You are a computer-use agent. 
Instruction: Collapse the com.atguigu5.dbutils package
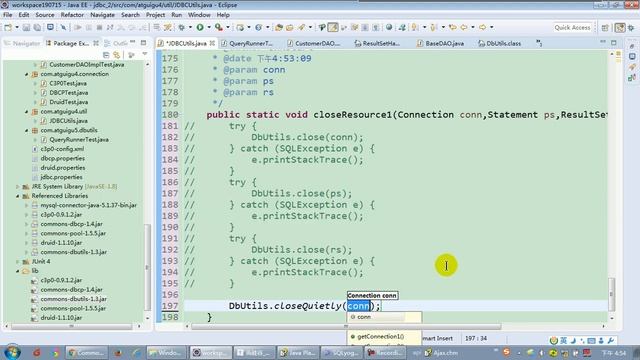pyautogui.click(x=27, y=131)
